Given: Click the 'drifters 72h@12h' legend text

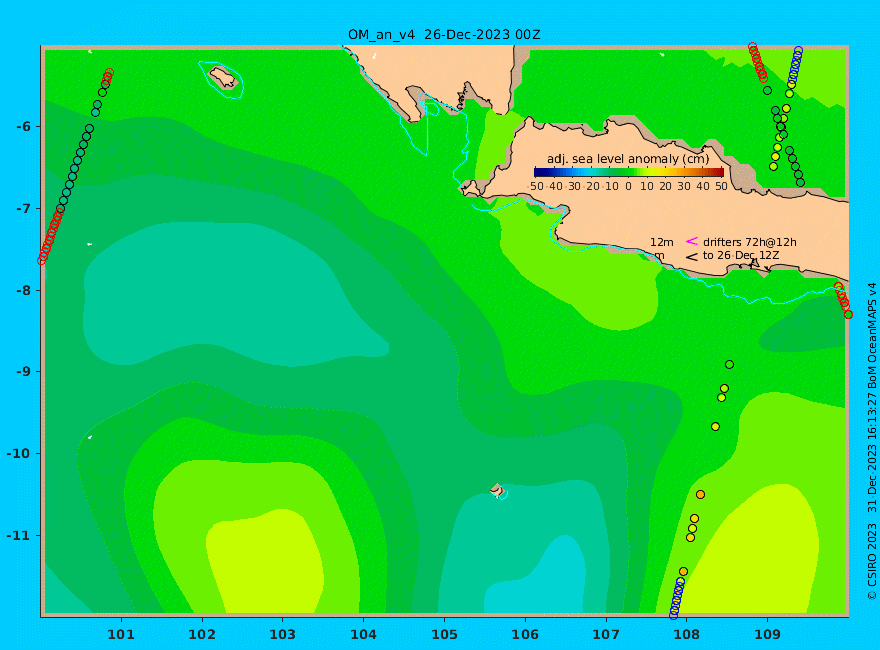Looking at the screenshot, I should pos(750,242).
